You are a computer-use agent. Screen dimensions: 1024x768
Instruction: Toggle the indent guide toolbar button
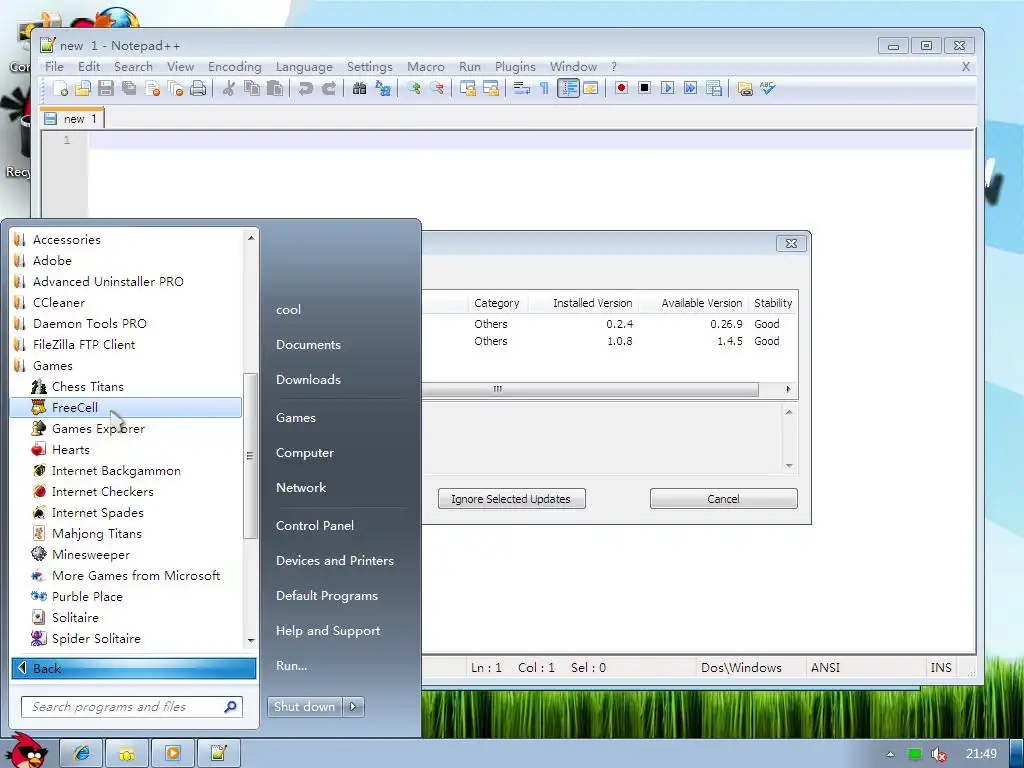tap(568, 88)
